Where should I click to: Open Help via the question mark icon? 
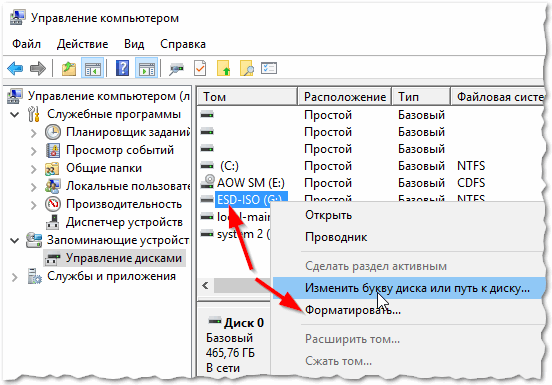pyautogui.click(x=122, y=68)
